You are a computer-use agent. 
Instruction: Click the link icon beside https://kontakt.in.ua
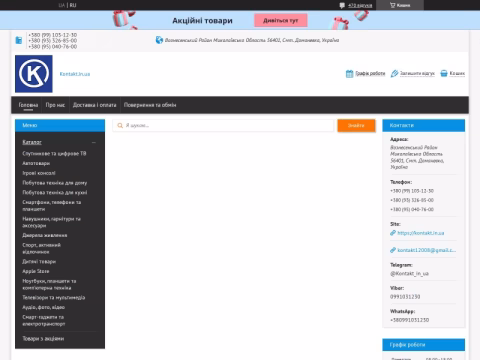[x=393, y=233]
